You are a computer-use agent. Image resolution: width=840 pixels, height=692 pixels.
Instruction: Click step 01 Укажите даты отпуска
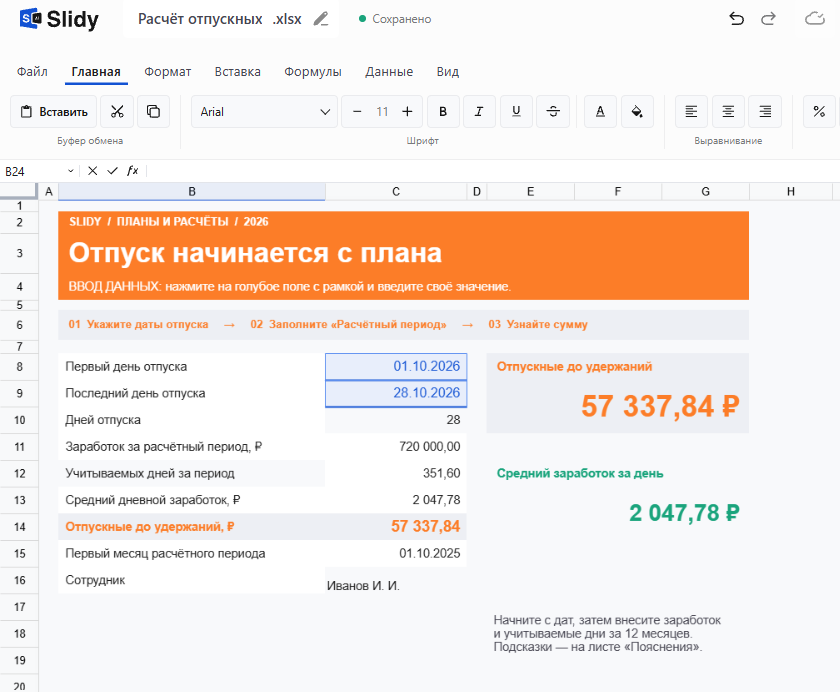coord(138,325)
